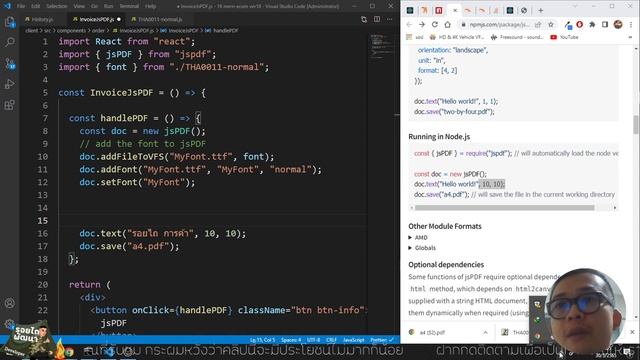Go back in the Chrome browser
Image resolution: width=640 pixels, height=360 pixels.
[409, 24]
